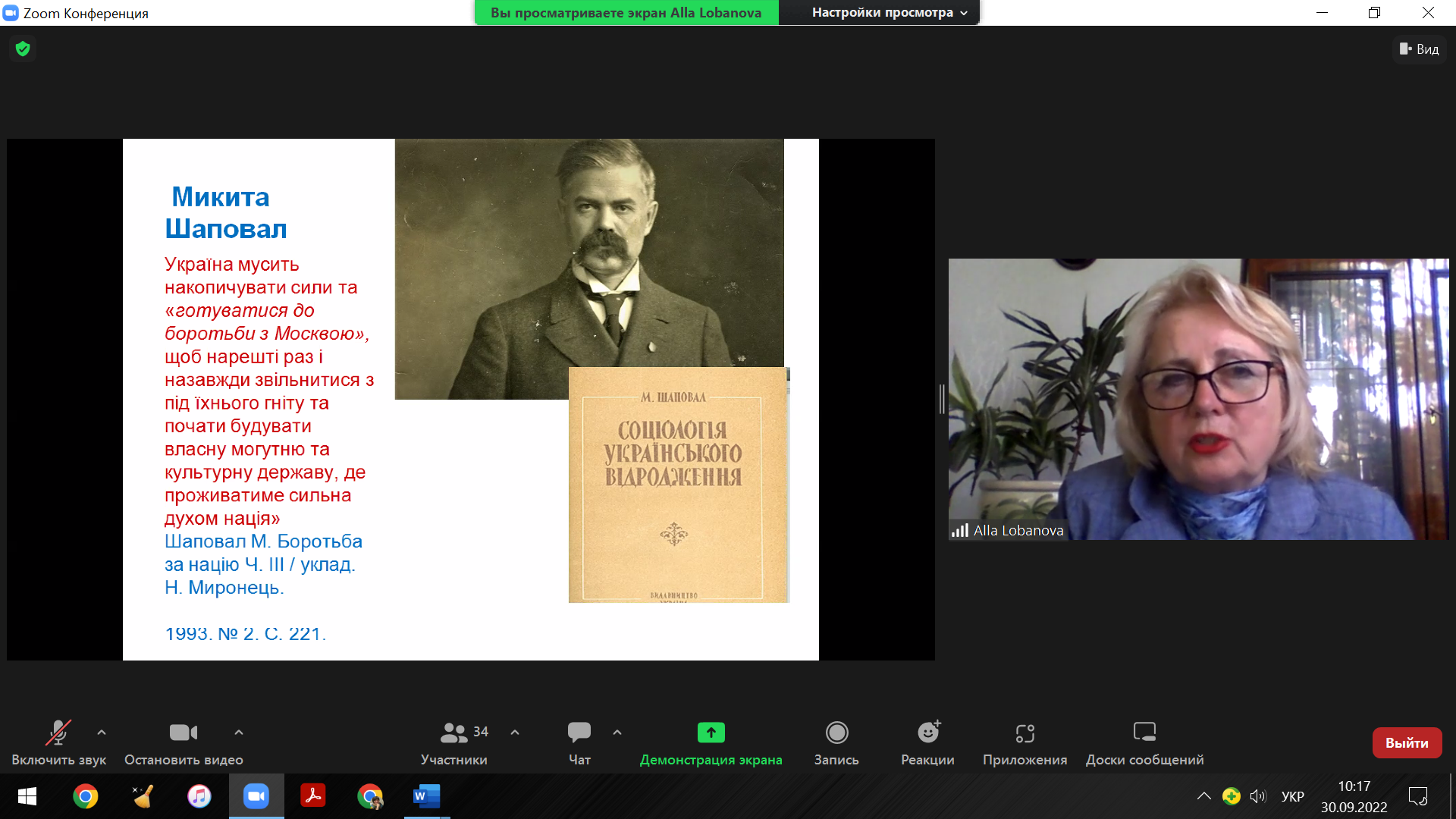Click the Zoom window title icon
The width and height of the screenshot is (1456, 819).
(x=11, y=13)
